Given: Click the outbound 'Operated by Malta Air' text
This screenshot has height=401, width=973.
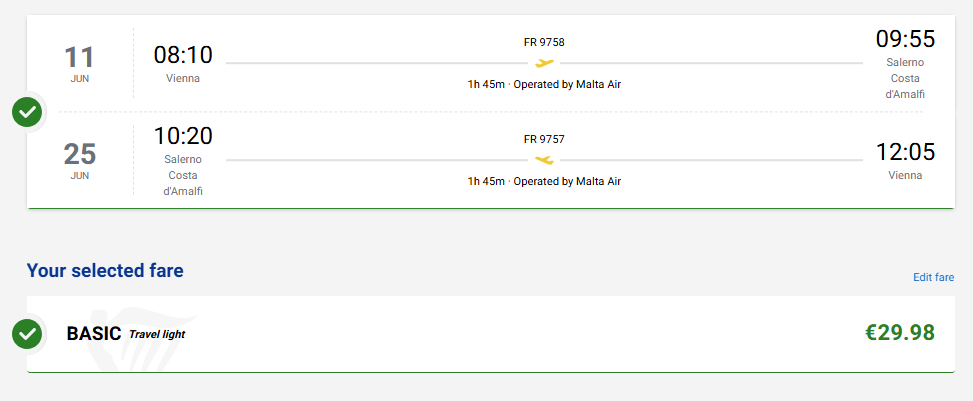Looking at the screenshot, I should (567, 84).
